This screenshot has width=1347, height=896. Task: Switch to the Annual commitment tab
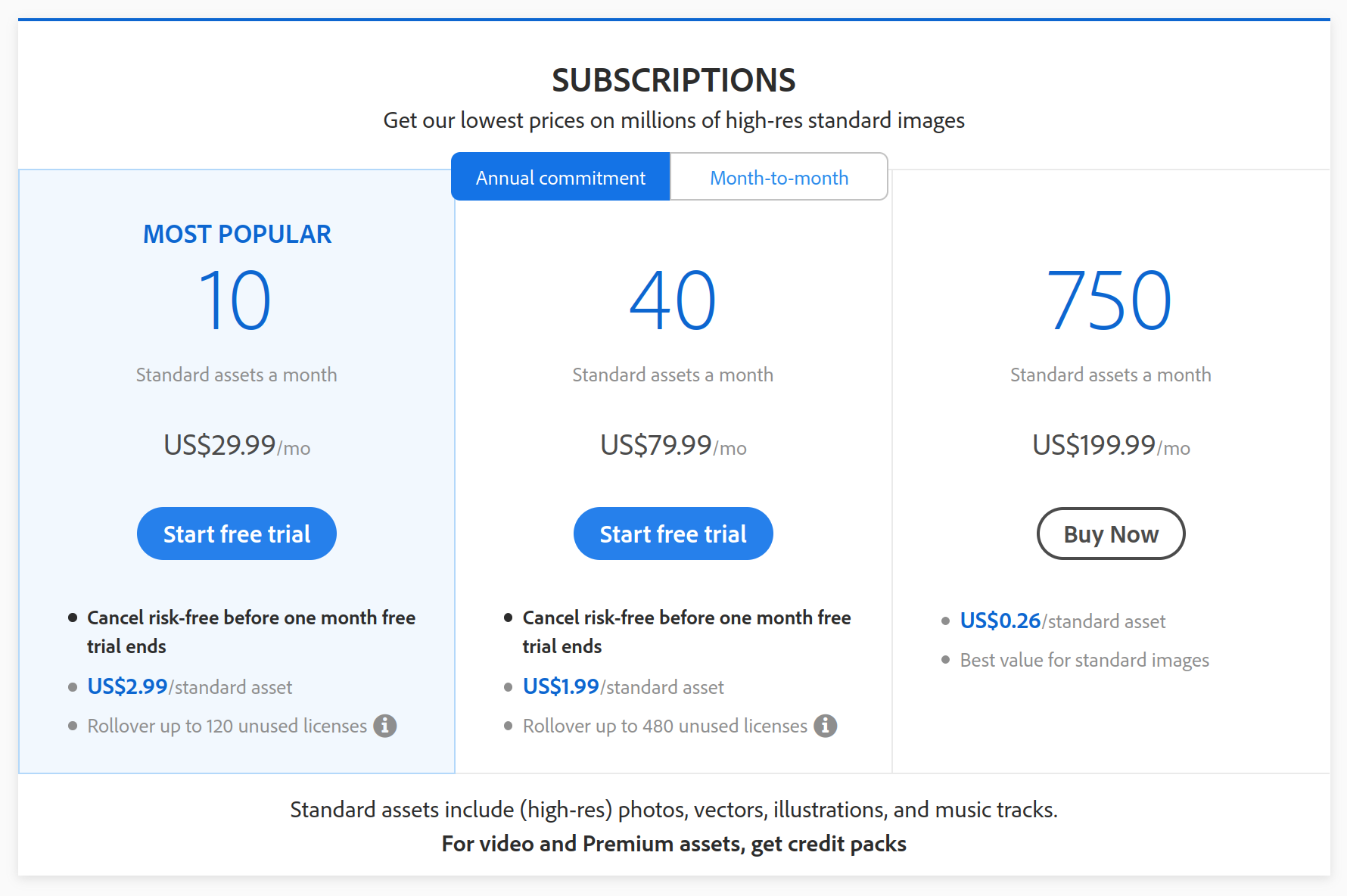click(560, 176)
